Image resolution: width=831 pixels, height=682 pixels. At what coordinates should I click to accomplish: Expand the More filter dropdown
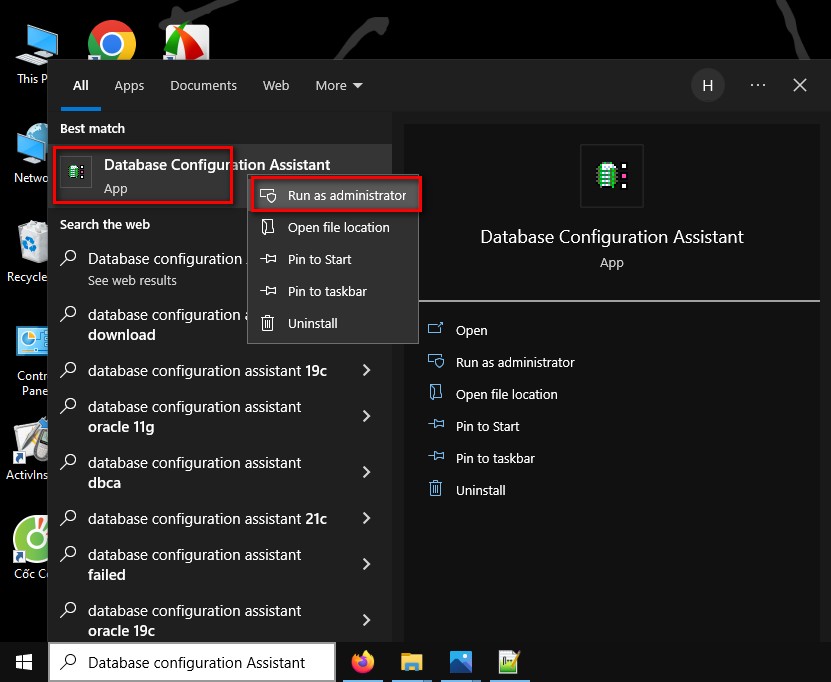point(339,85)
